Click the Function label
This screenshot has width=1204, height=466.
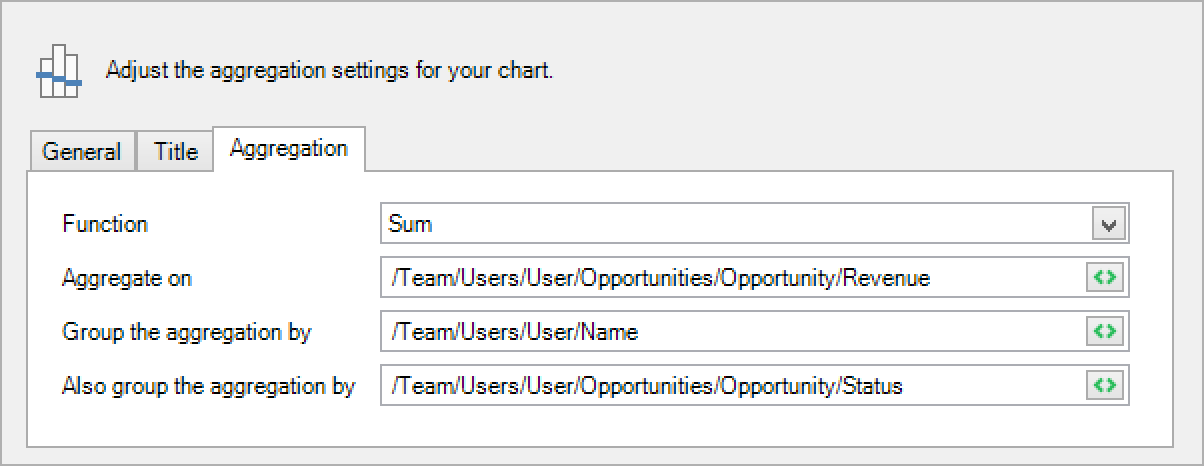coord(105,224)
